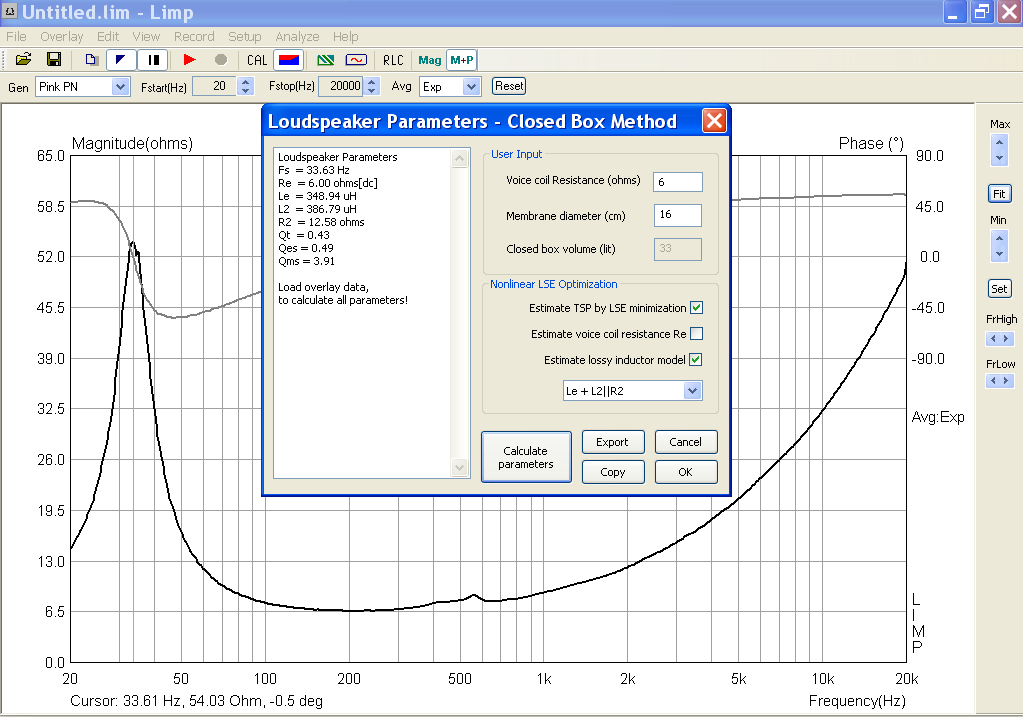Click the RLC measurement toolbar icon
Image resolution: width=1023 pixels, height=717 pixels.
click(x=393, y=60)
